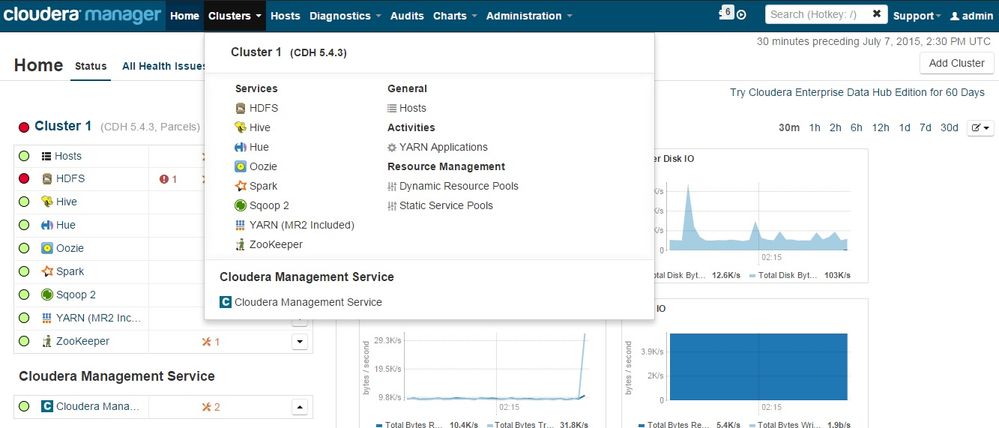
Task: Click in the Search input field
Action: pyautogui.click(x=818, y=14)
